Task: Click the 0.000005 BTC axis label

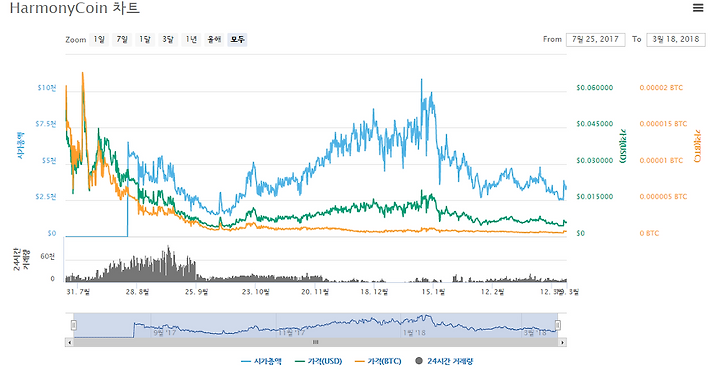Action: pos(663,197)
